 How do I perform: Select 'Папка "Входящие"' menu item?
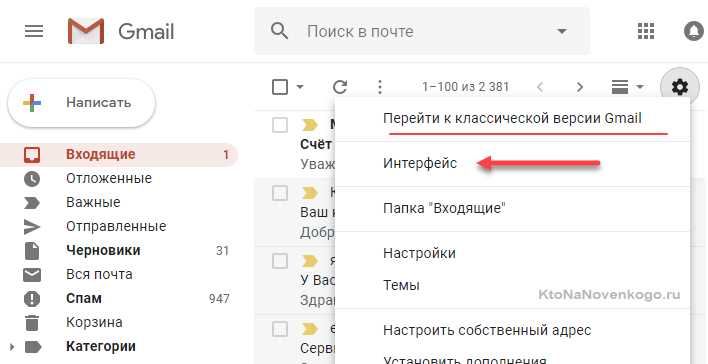(x=444, y=208)
